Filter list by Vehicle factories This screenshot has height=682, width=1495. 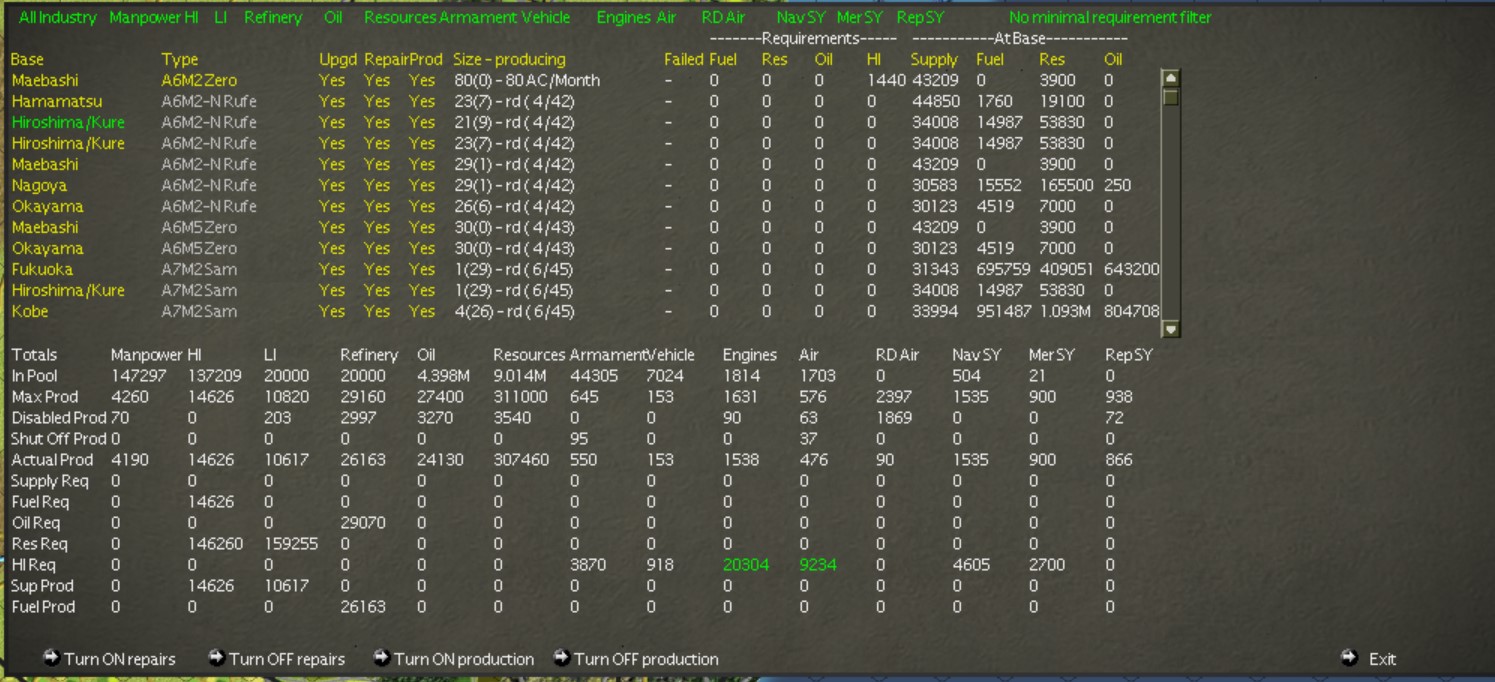(x=546, y=17)
